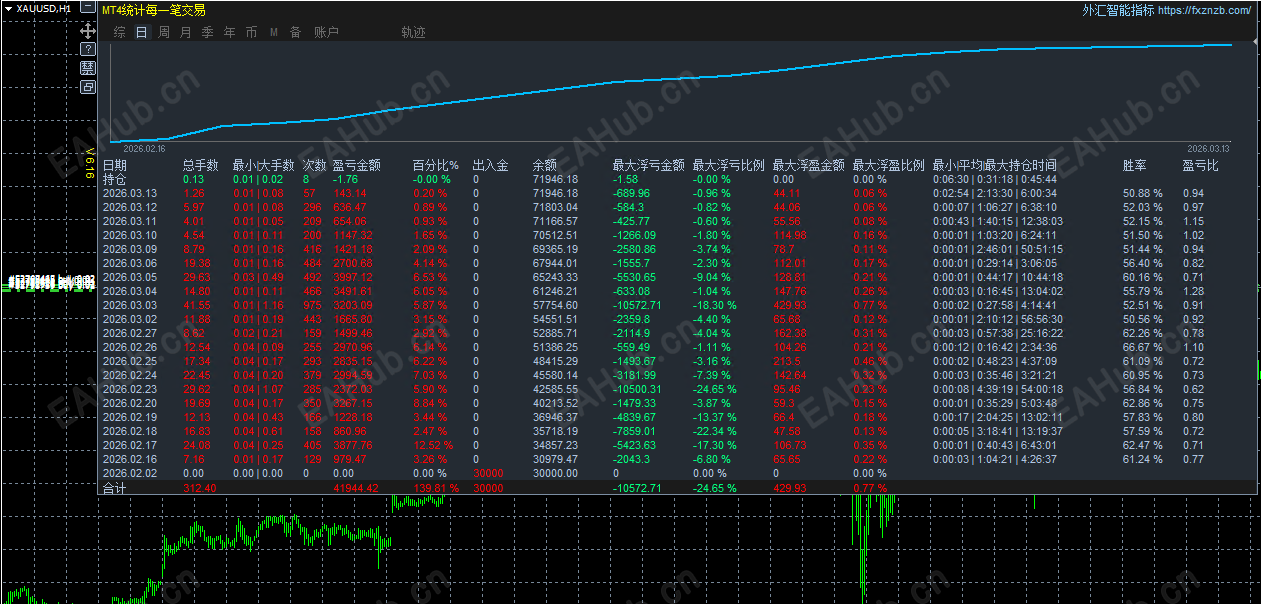This screenshot has width=1261, height=604.
Task: Click the 最大浮盈比例 column header
Action: click(x=888, y=165)
